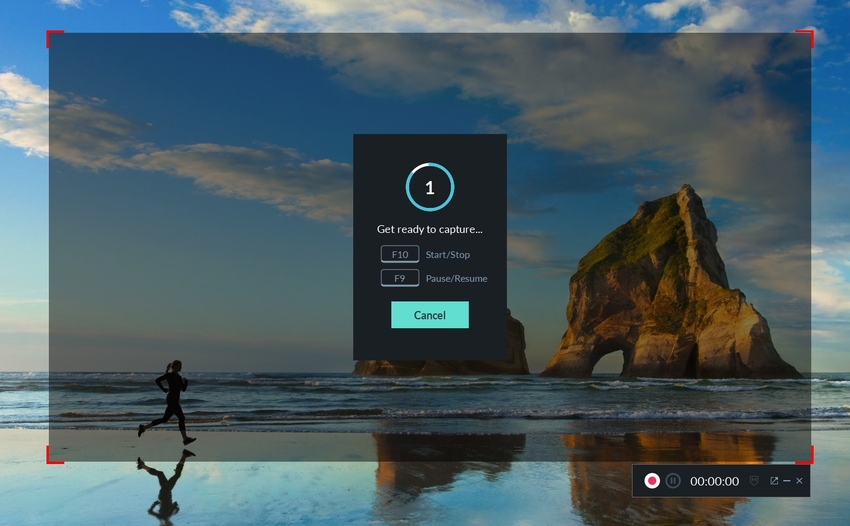Image resolution: width=850 pixels, height=526 pixels.
Task: Open the expand window arrow icon
Action: click(x=774, y=480)
